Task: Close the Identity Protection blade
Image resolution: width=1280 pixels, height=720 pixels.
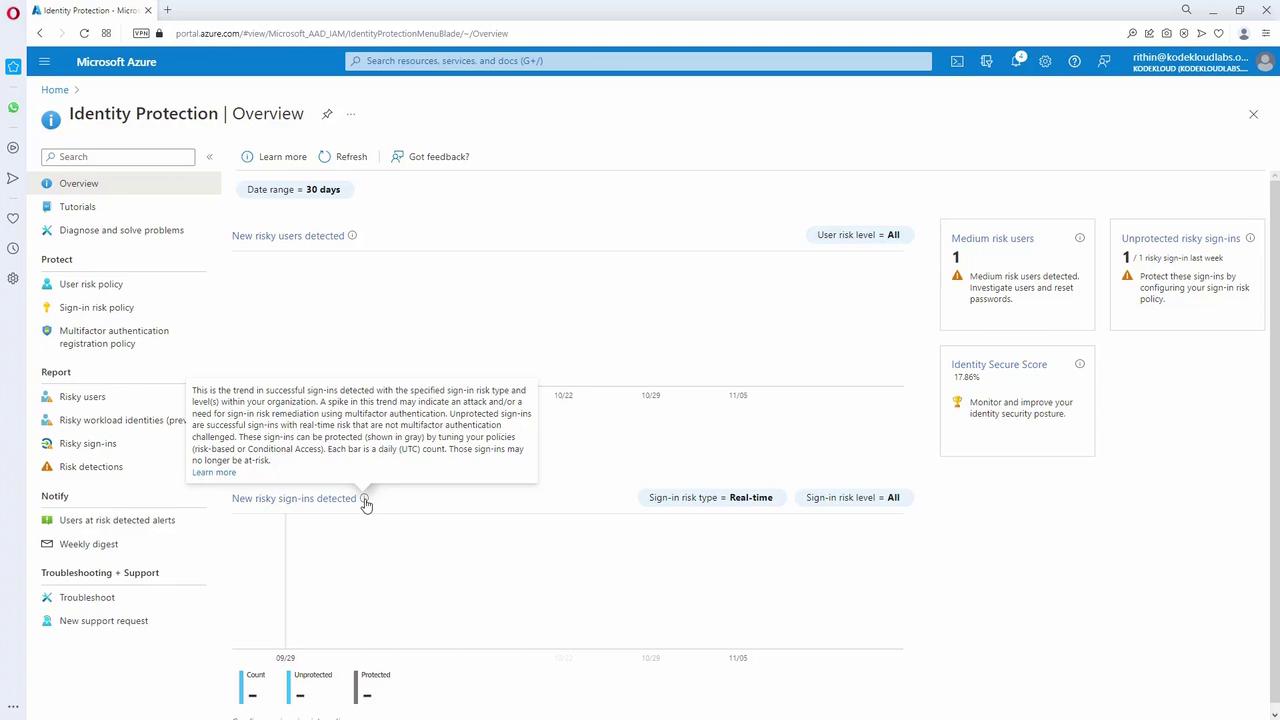Action: tap(1253, 115)
